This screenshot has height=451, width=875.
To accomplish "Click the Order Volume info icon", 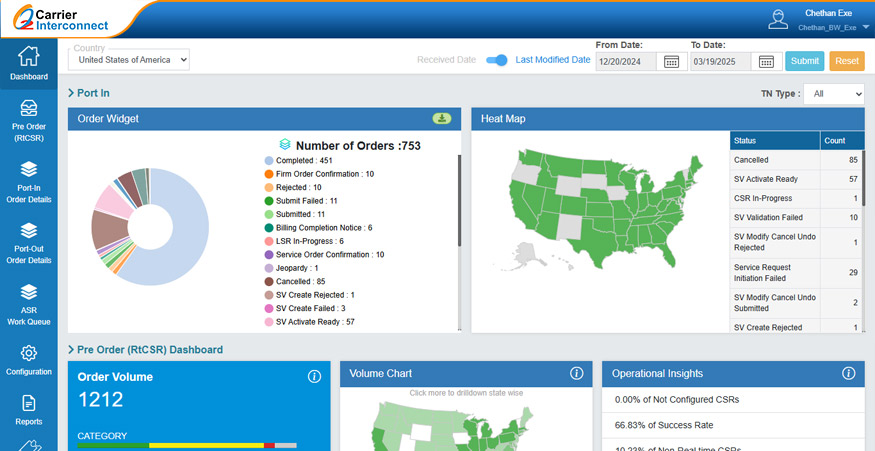I will pos(313,376).
